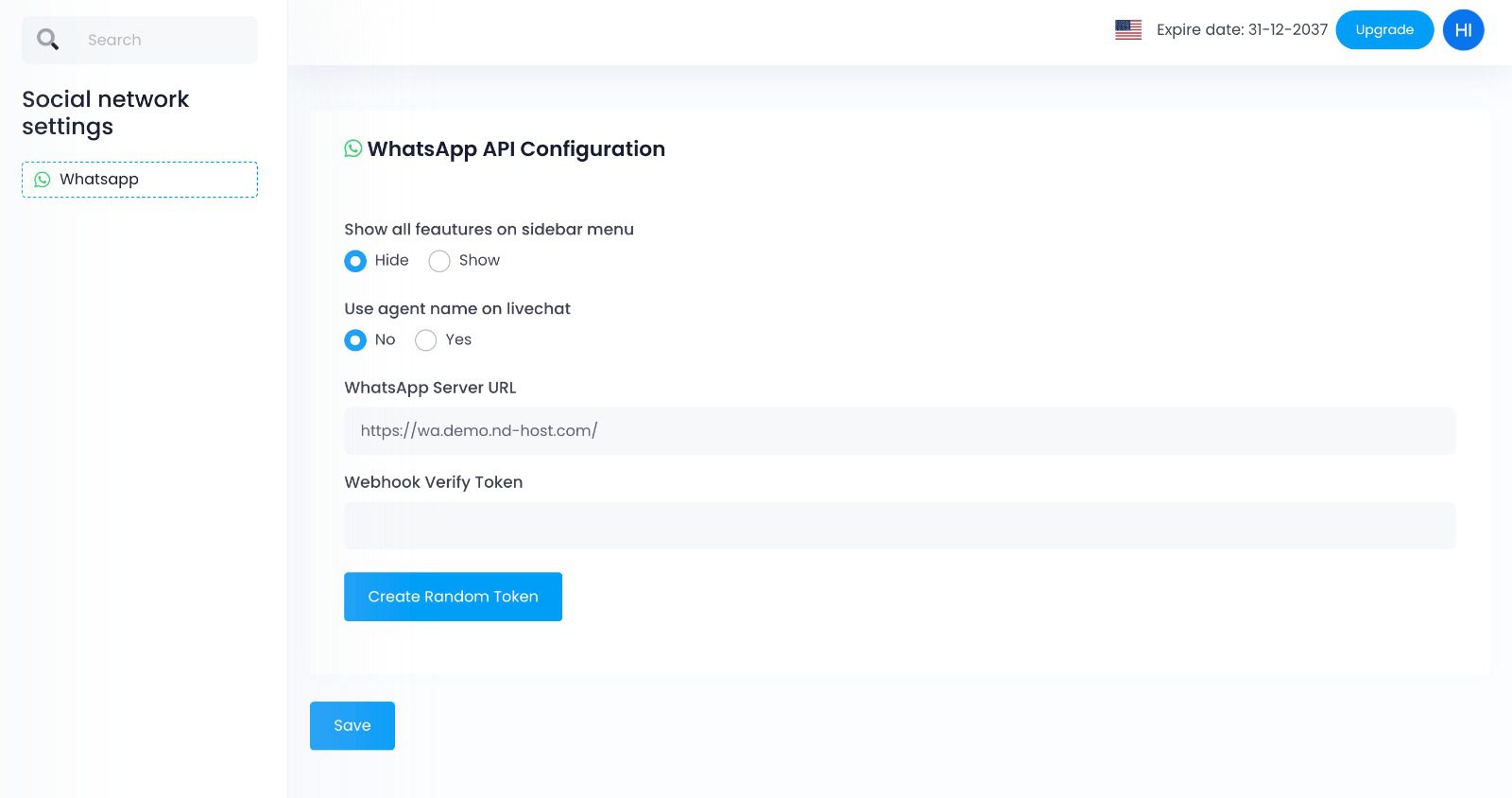Click the Webhook Verify Token label

click(x=433, y=482)
